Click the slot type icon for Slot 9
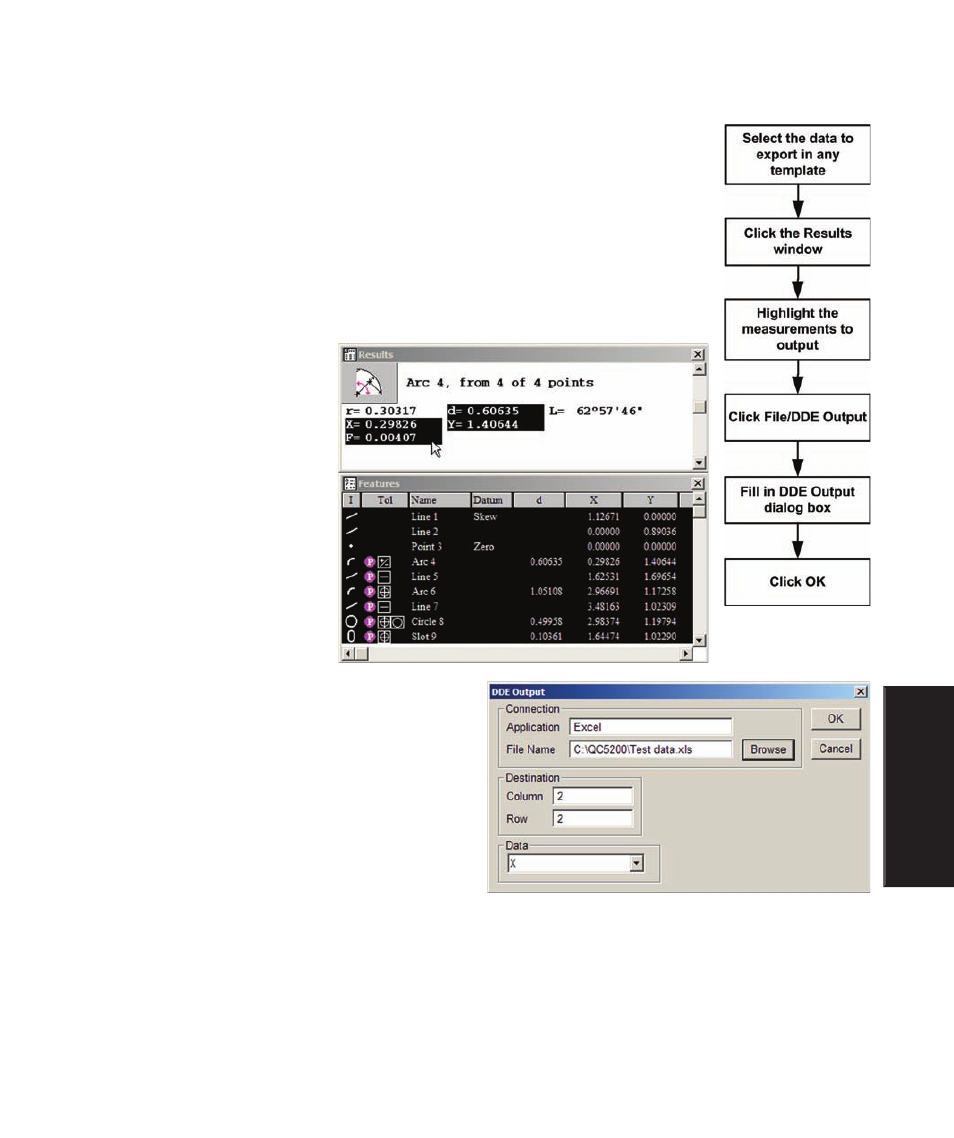This screenshot has width=954, height=1138. tap(351, 636)
